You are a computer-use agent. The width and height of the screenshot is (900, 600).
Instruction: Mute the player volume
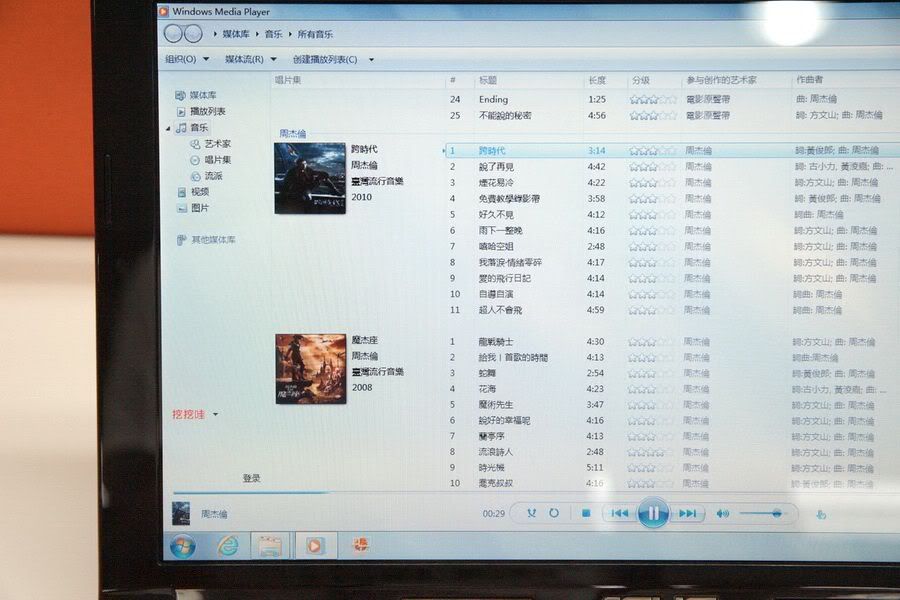722,513
